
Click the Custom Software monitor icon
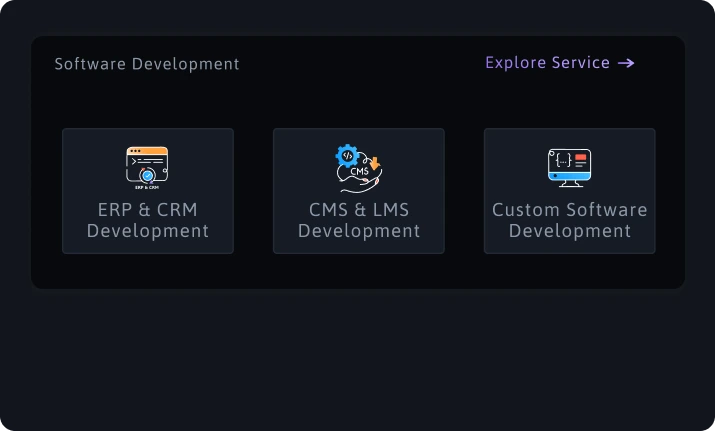(570, 167)
